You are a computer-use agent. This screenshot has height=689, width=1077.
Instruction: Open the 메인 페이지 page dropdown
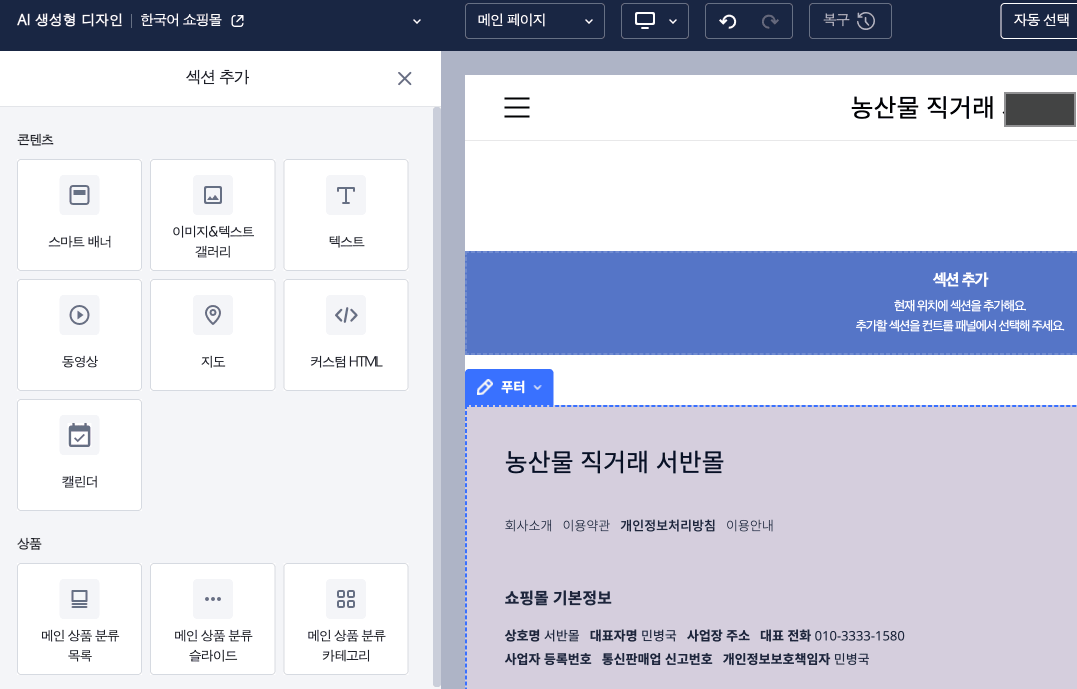click(x=535, y=21)
